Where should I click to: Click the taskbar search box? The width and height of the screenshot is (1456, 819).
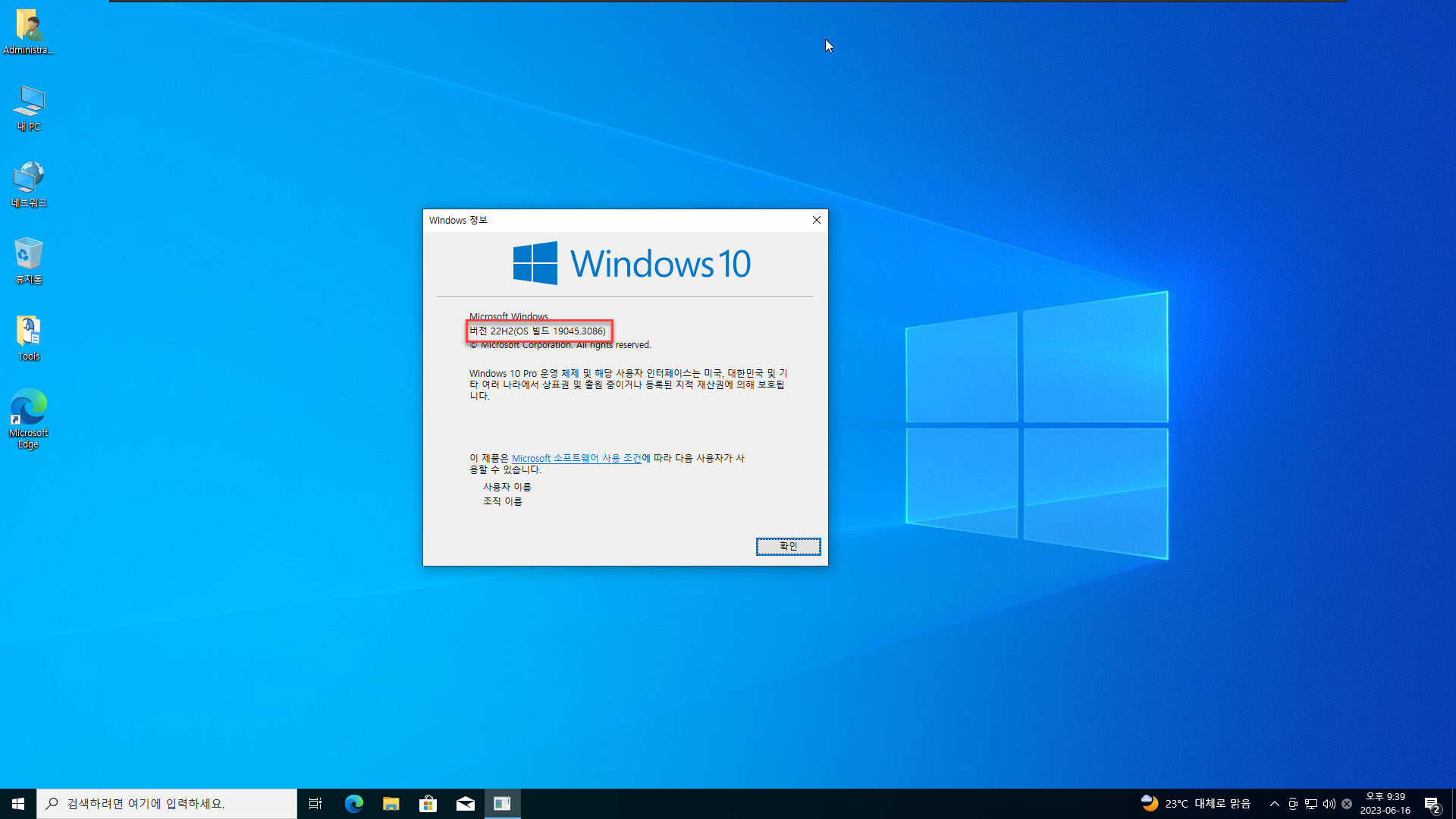click(x=167, y=804)
